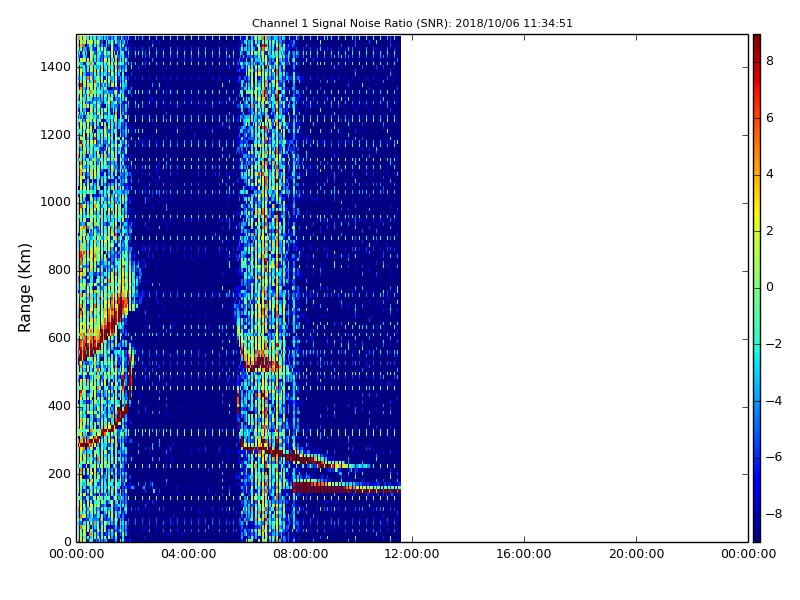Click colorbar label 6
The width and height of the screenshot is (800, 600).
click(x=770, y=117)
